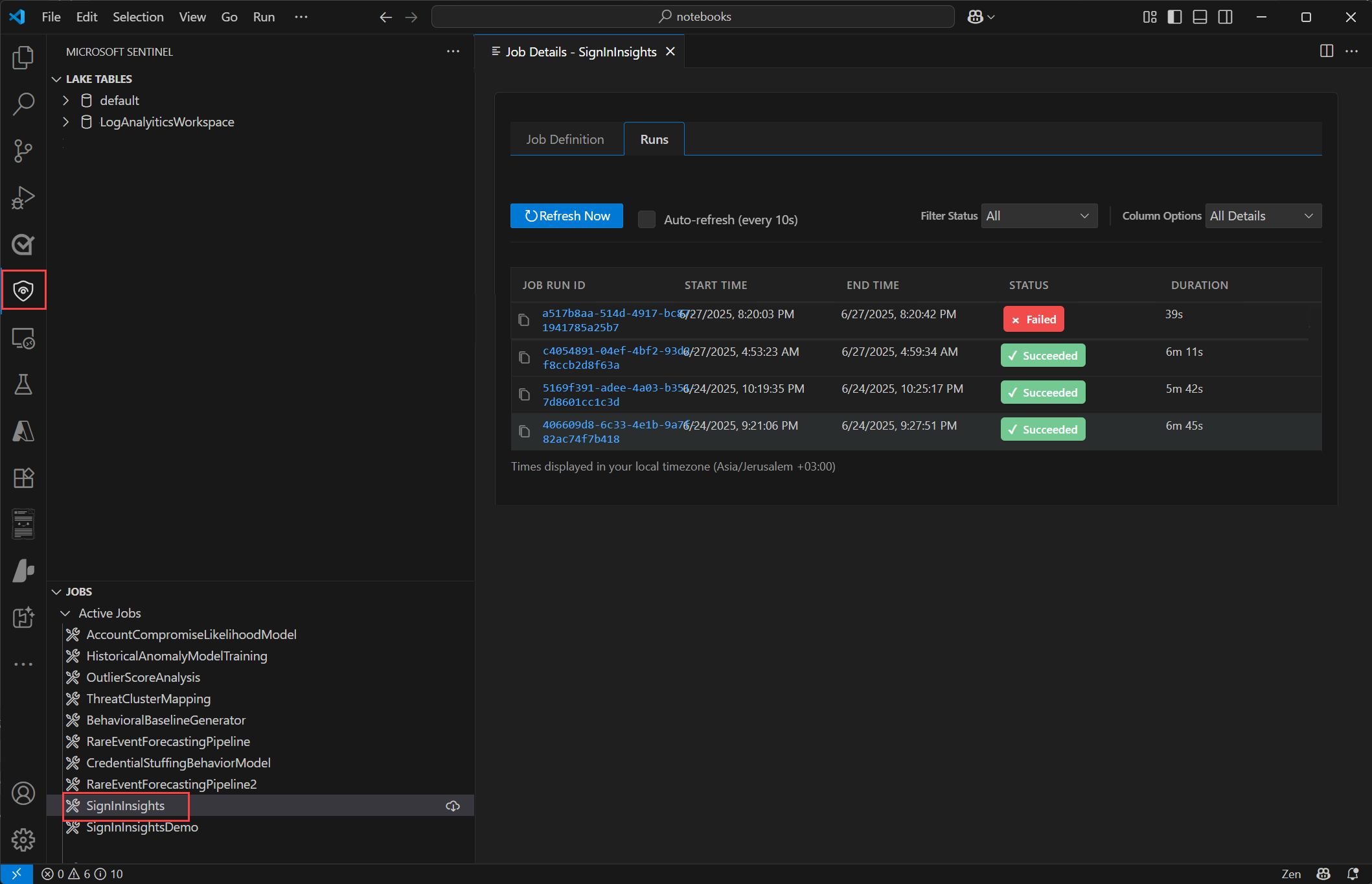Click Zen in the status bar

pos(1291,874)
